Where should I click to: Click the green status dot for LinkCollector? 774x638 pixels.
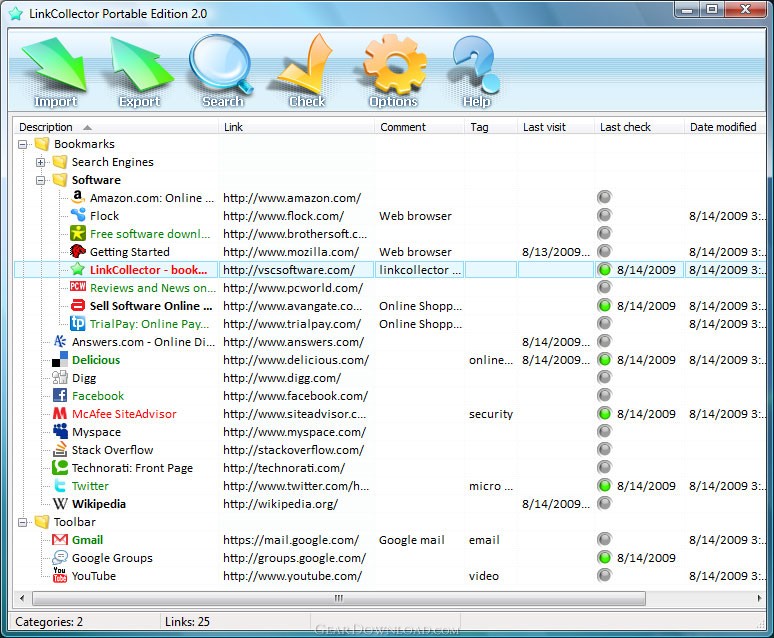[x=604, y=269]
